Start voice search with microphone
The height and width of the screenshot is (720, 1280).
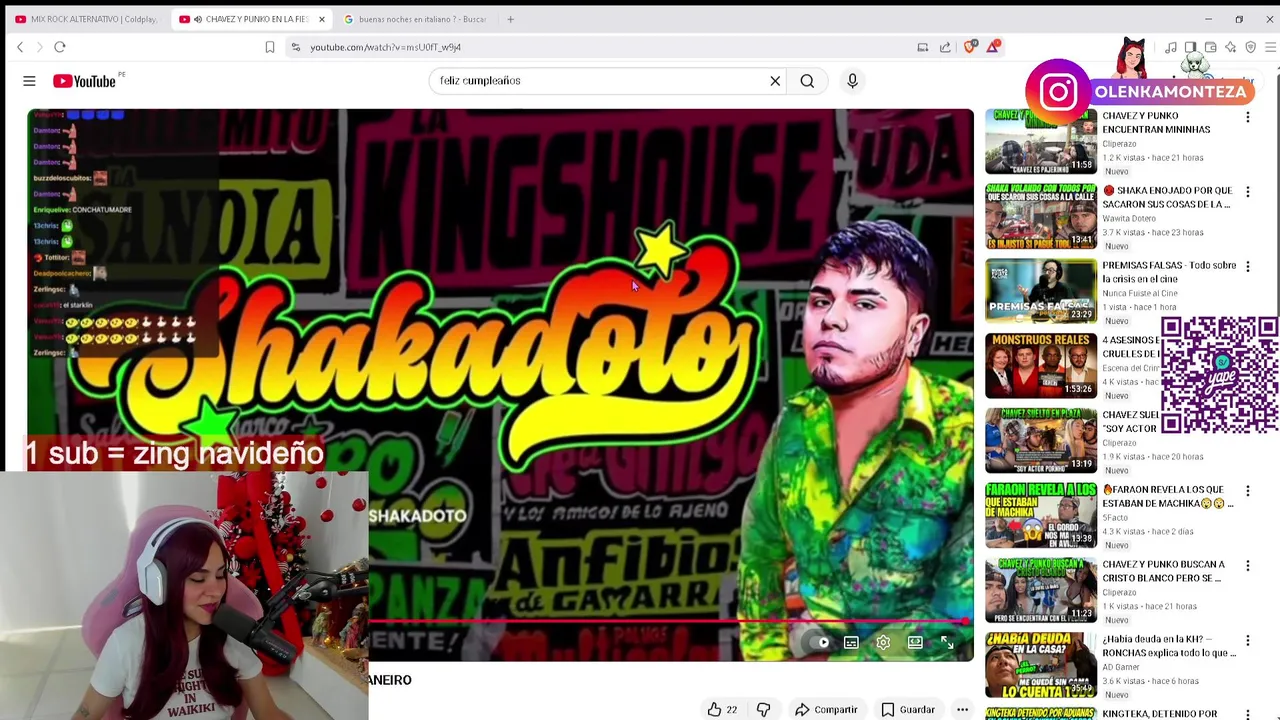852,81
